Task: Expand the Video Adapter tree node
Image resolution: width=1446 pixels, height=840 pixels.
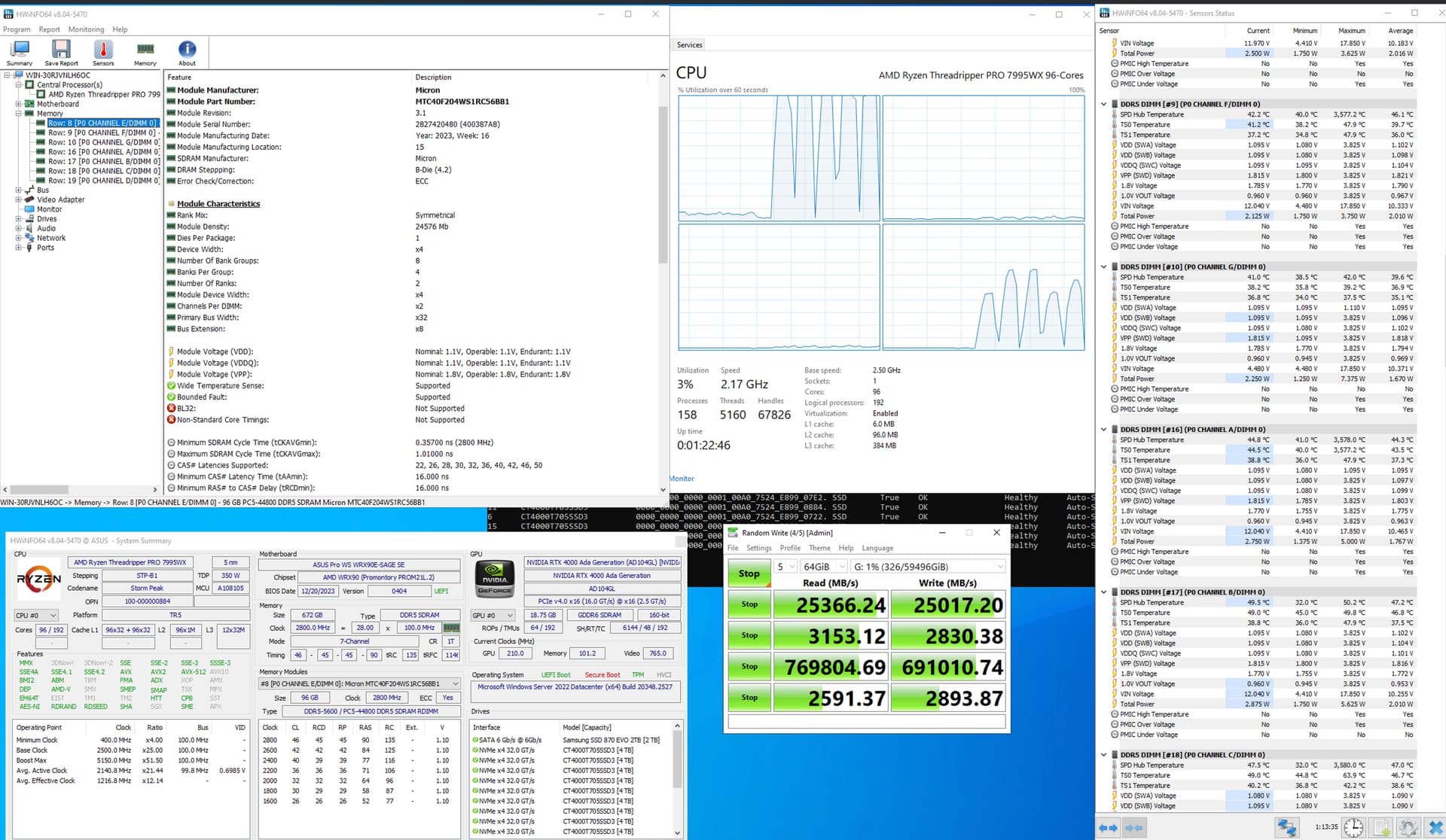Action: 18,199
